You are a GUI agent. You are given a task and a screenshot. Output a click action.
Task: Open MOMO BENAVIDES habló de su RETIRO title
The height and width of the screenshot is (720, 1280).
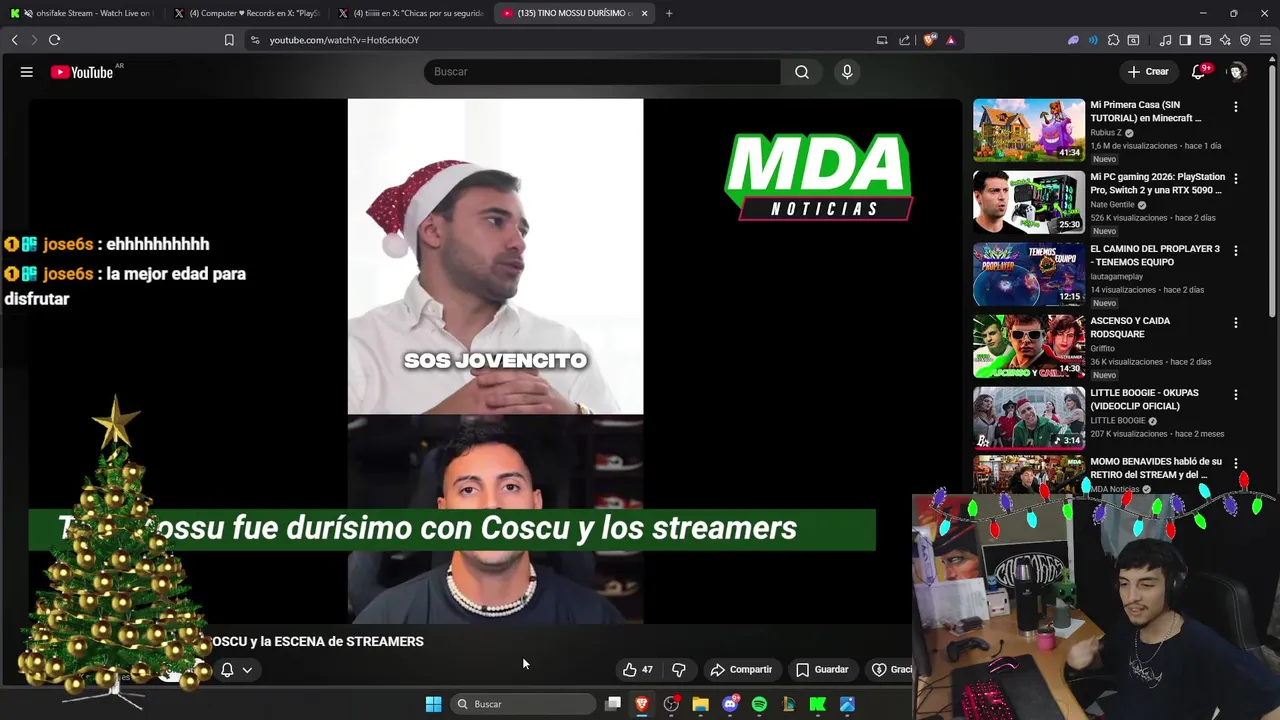point(1156,468)
